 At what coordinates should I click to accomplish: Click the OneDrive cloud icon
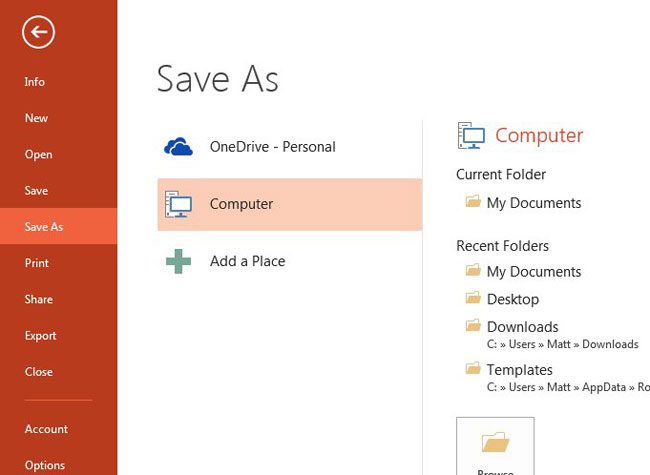(178, 147)
